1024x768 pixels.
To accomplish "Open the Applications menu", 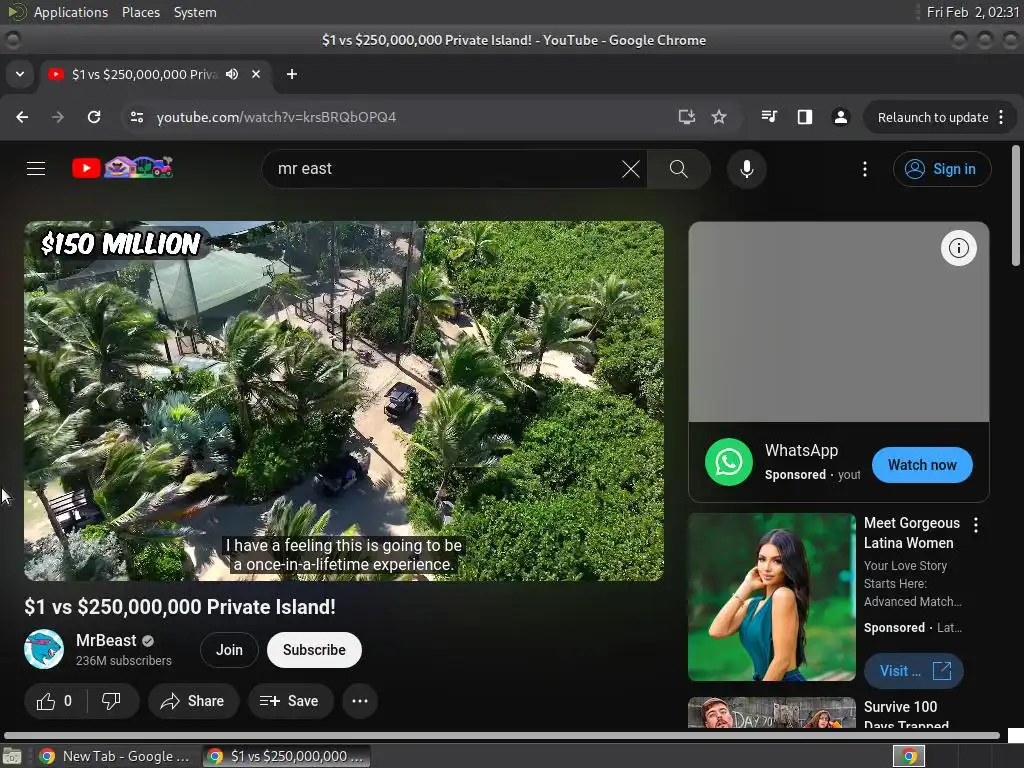I will (x=71, y=12).
